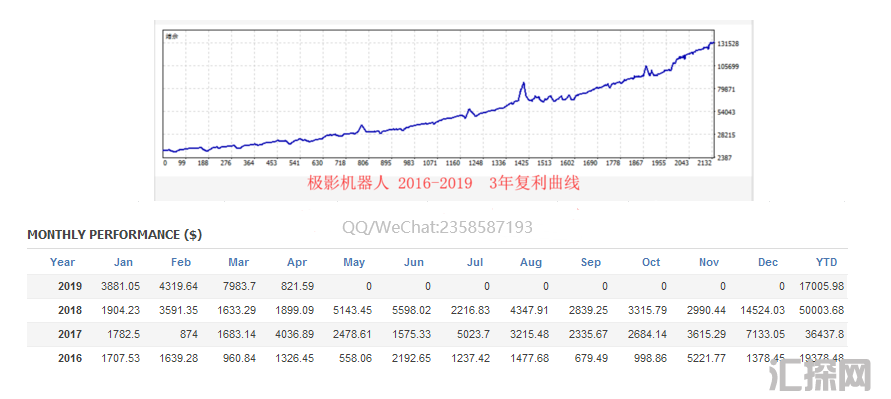This screenshot has height=399, width=891.
Task: Click the Jan column header
Action: (x=123, y=262)
